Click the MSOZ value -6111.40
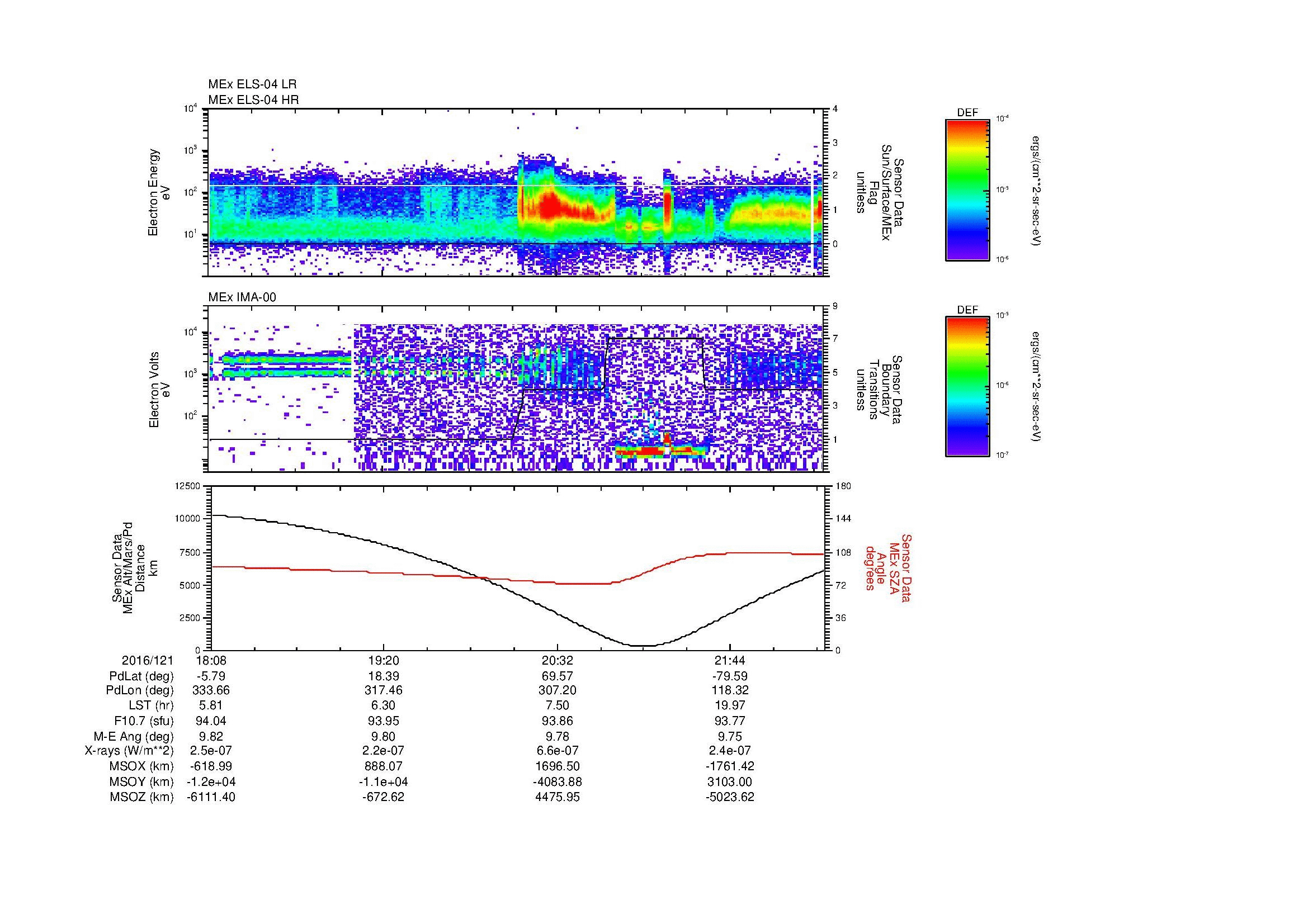1308x924 pixels. tap(211, 797)
